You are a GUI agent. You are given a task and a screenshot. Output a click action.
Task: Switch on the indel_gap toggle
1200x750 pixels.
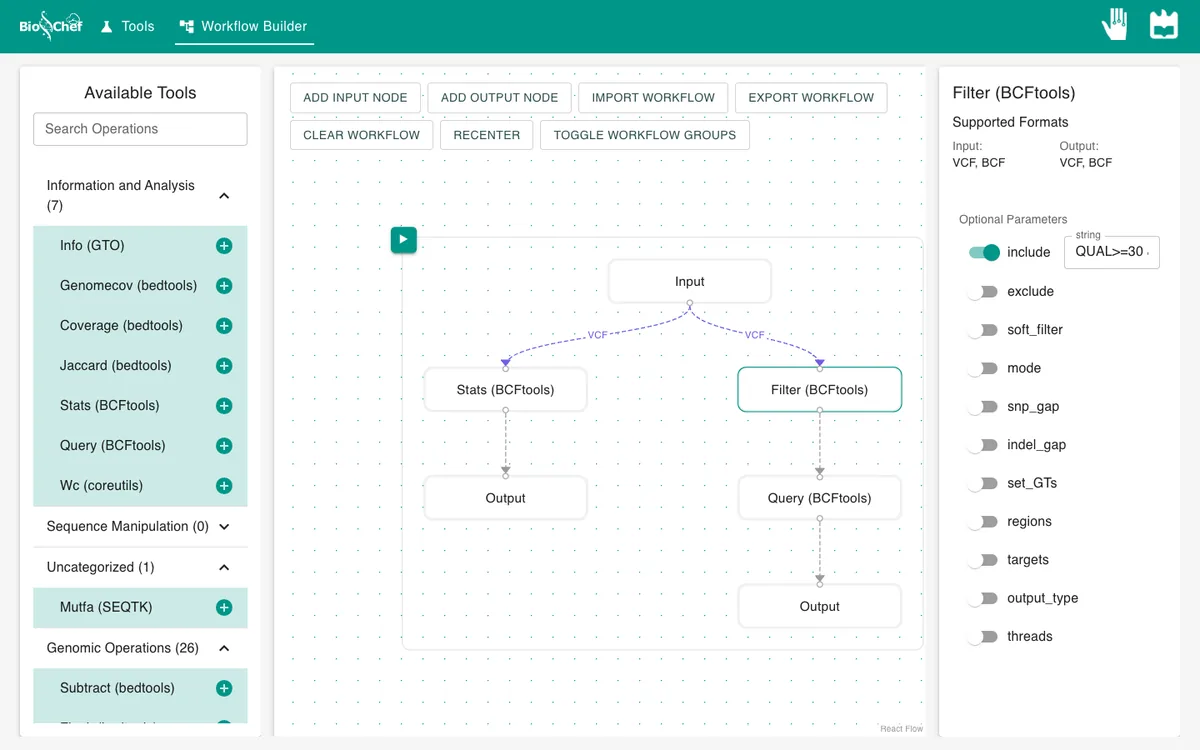coord(984,445)
